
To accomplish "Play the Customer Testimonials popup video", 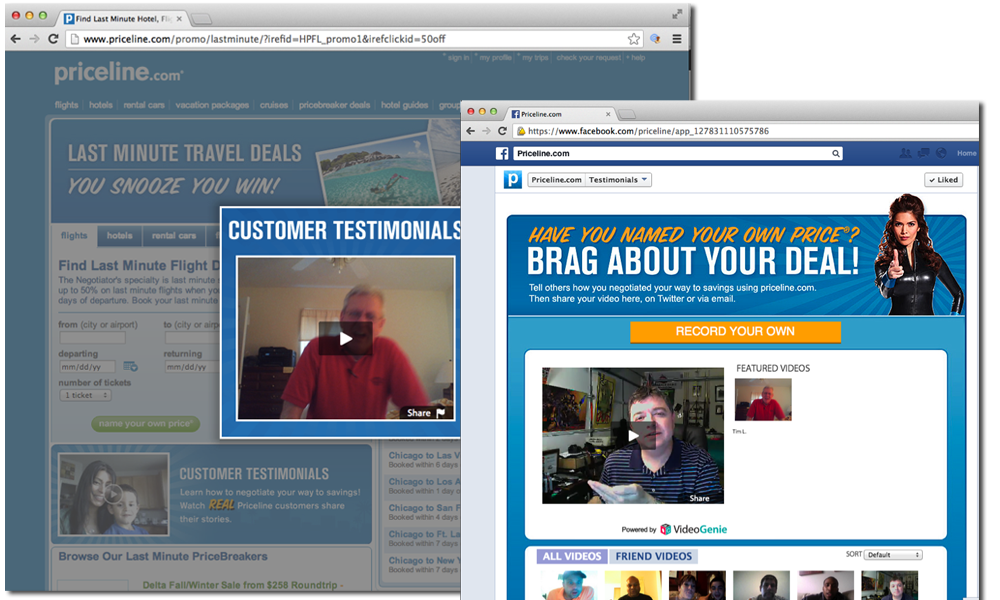I will [346, 339].
